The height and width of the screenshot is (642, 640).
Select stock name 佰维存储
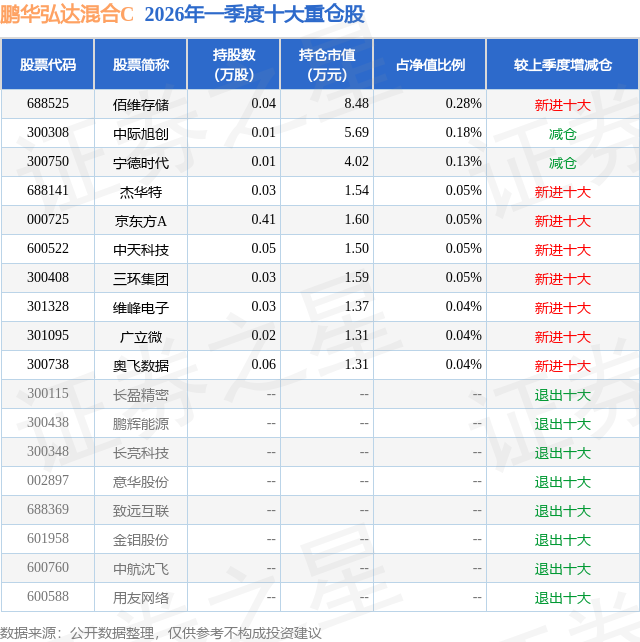[x=141, y=105]
